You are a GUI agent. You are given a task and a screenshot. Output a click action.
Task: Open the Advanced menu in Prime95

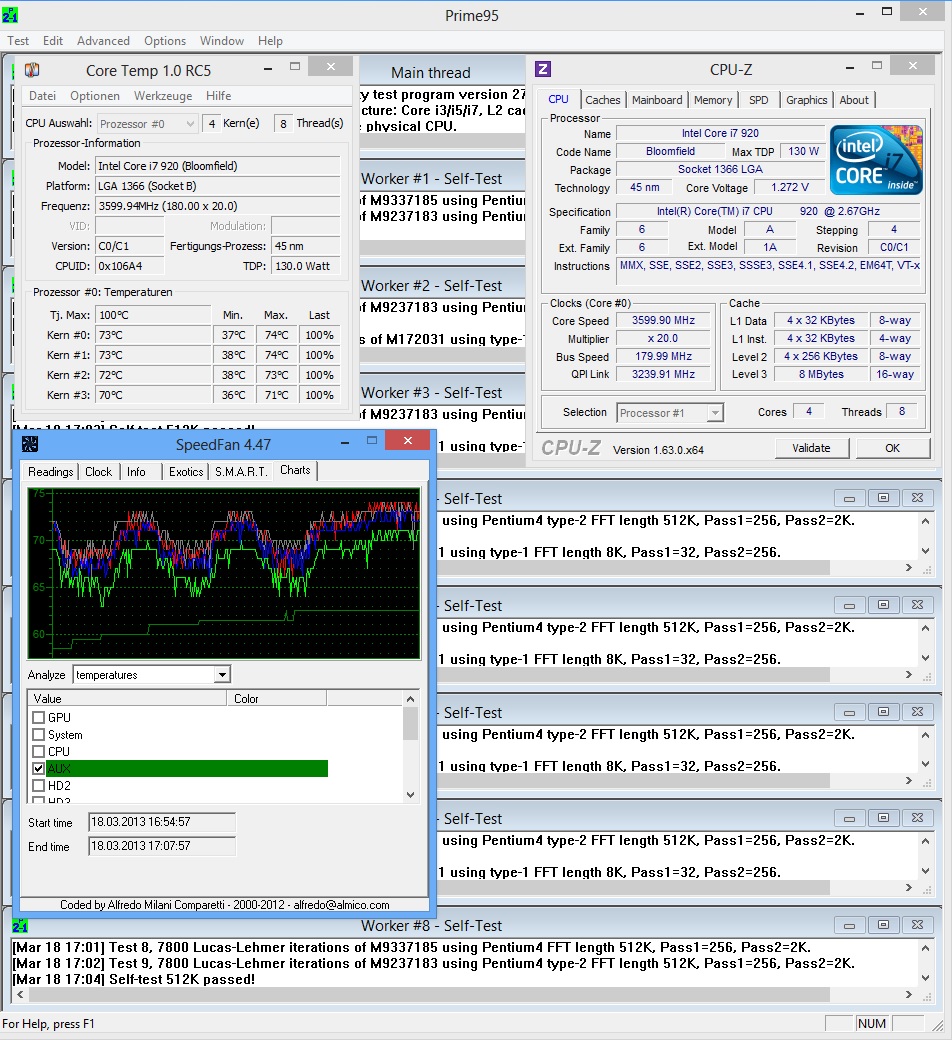103,40
